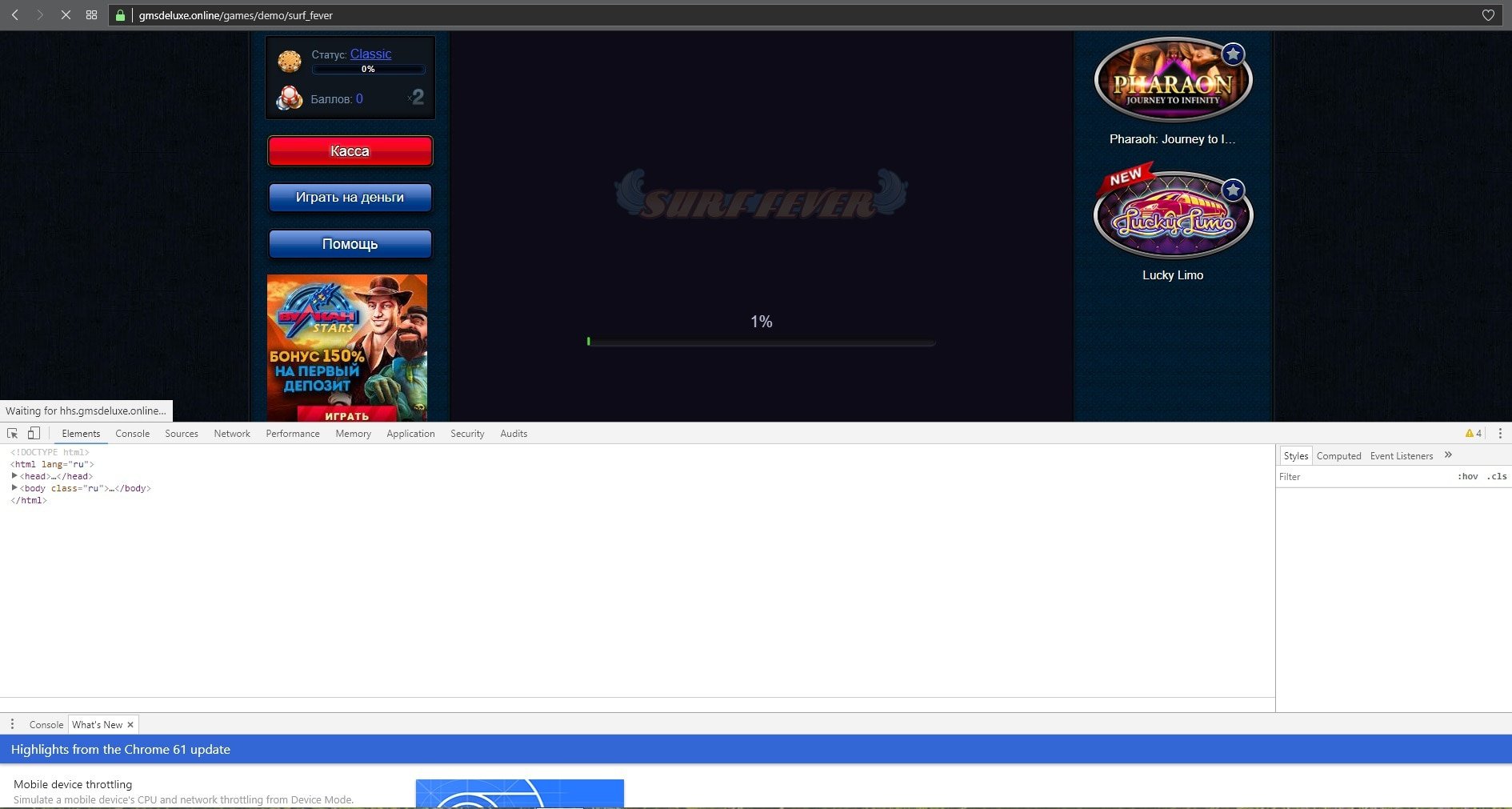Screen dimensions: 1512x809
Task: Click the Chrome 61 highlights banner
Action: tap(756, 749)
